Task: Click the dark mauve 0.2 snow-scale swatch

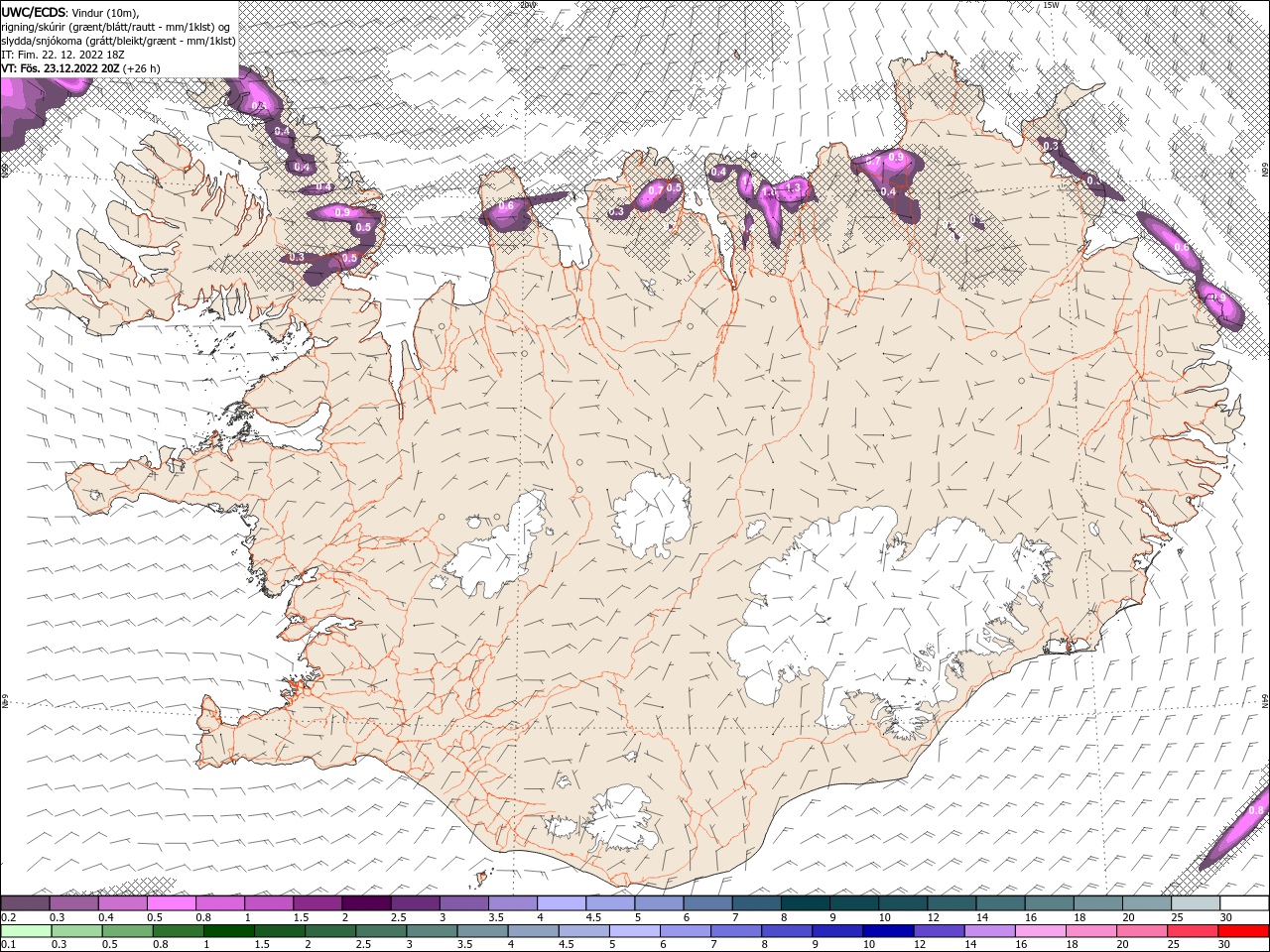Action: coord(25,903)
